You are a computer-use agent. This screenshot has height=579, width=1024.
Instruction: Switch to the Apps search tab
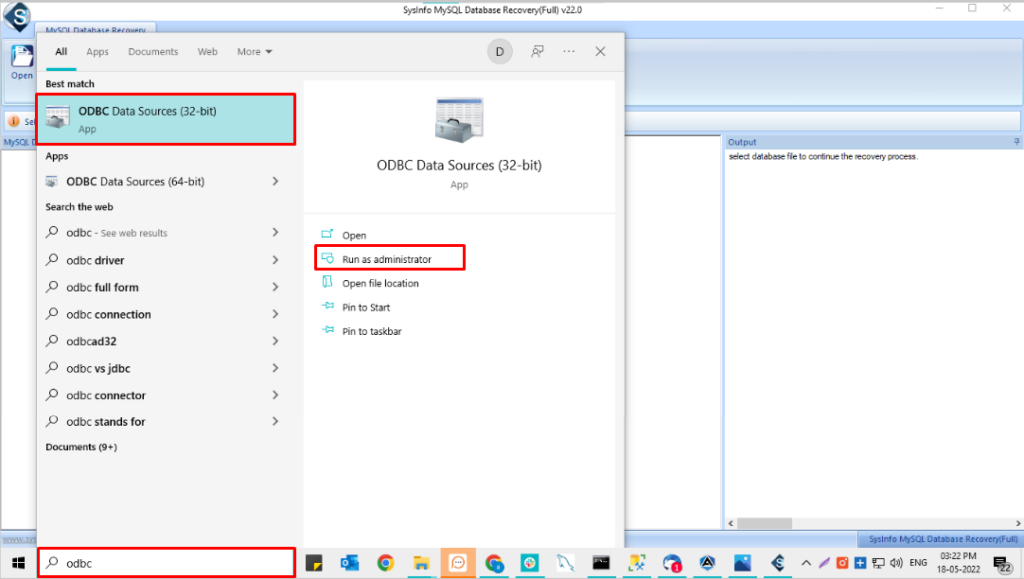point(97,52)
